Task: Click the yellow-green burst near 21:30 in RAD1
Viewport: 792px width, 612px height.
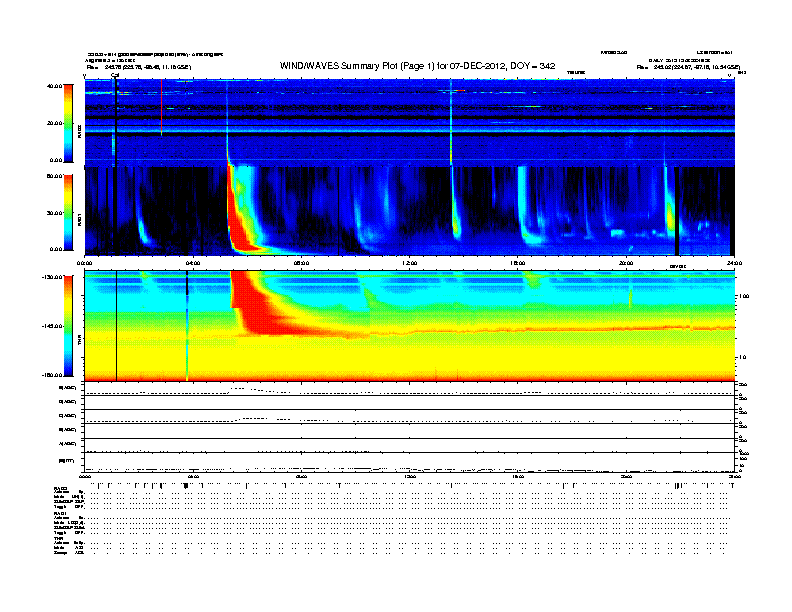Action: [671, 215]
